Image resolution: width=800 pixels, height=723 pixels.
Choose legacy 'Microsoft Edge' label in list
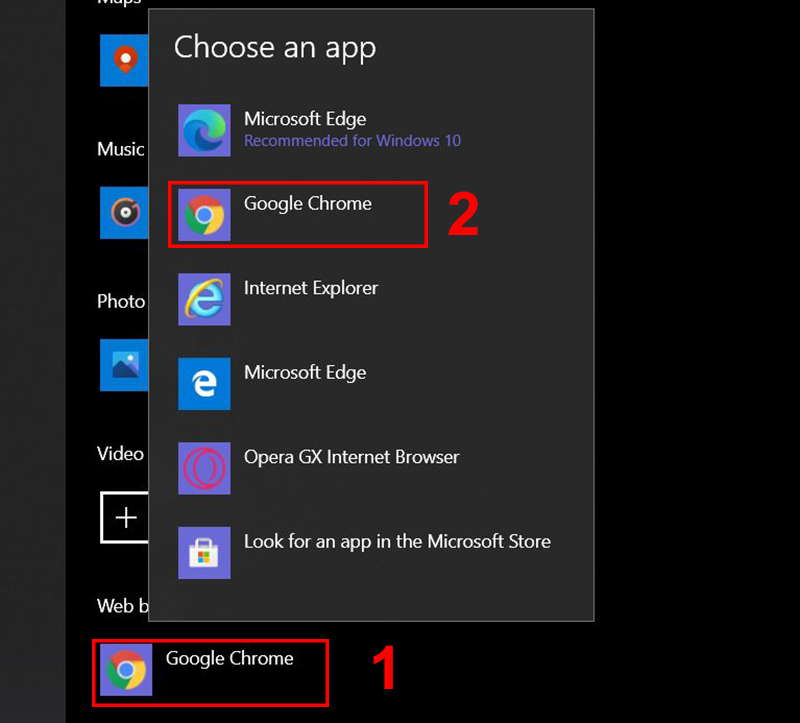[x=305, y=373]
